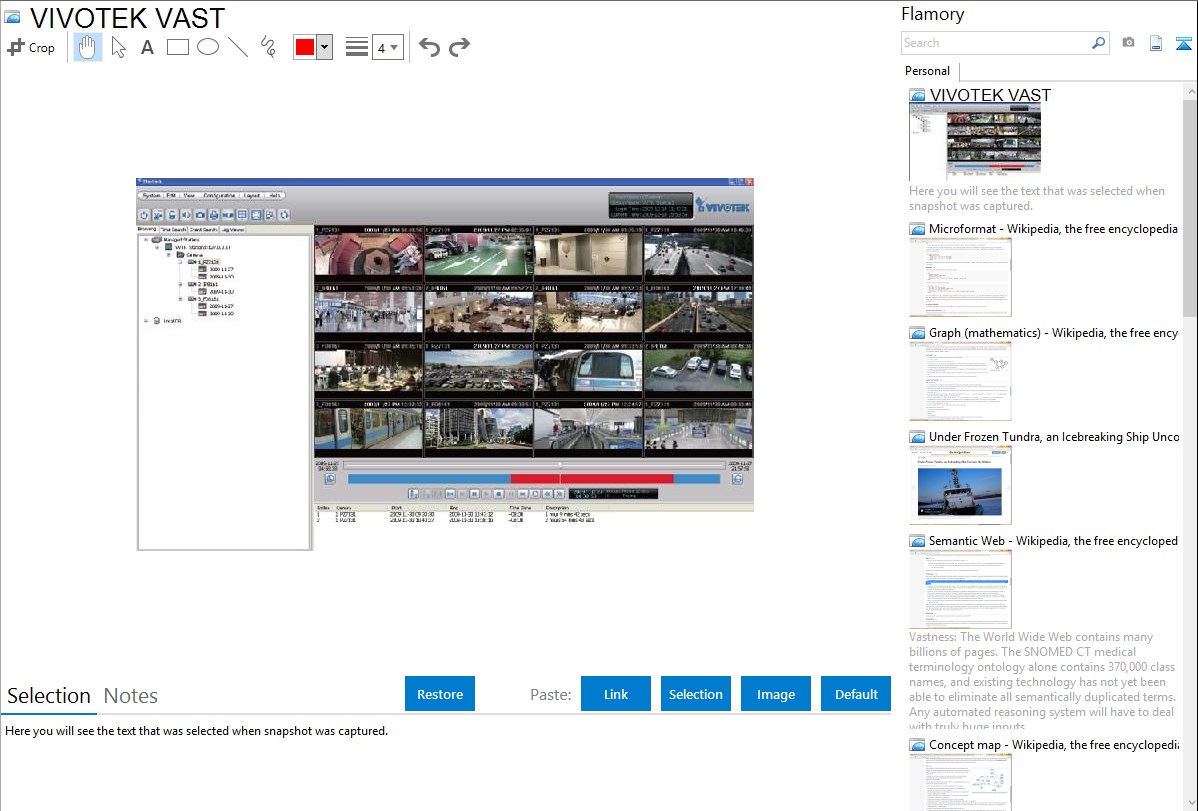This screenshot has height=811, width=1198.
Task: Click the Paste Image button
Action: click(775, 694)
